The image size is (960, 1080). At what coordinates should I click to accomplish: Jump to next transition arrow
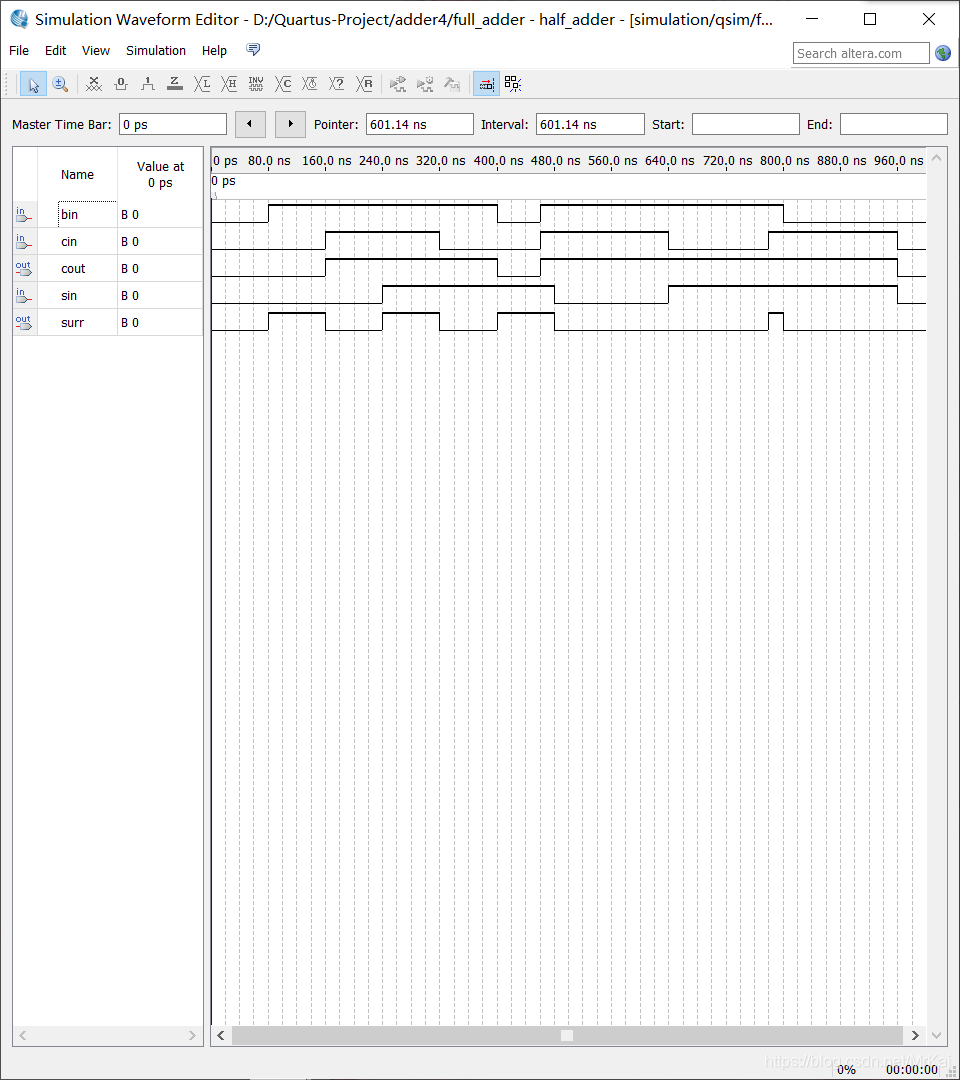pyautogui.click(x=290, y=124)
